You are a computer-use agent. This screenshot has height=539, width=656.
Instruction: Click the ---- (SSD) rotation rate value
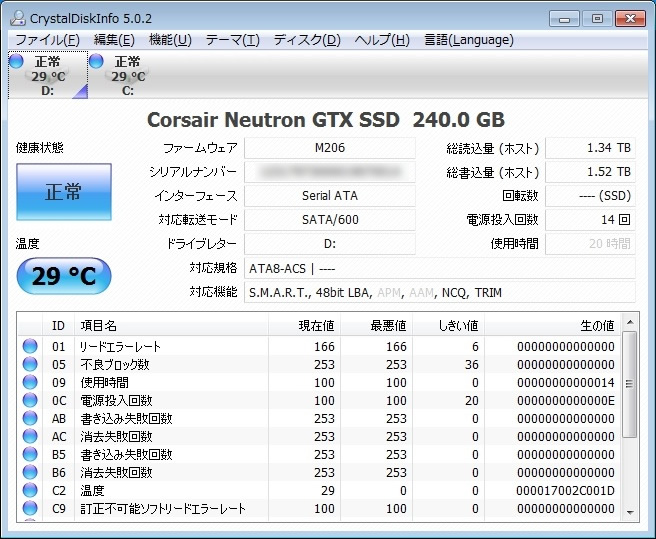(x=590, y=195)
